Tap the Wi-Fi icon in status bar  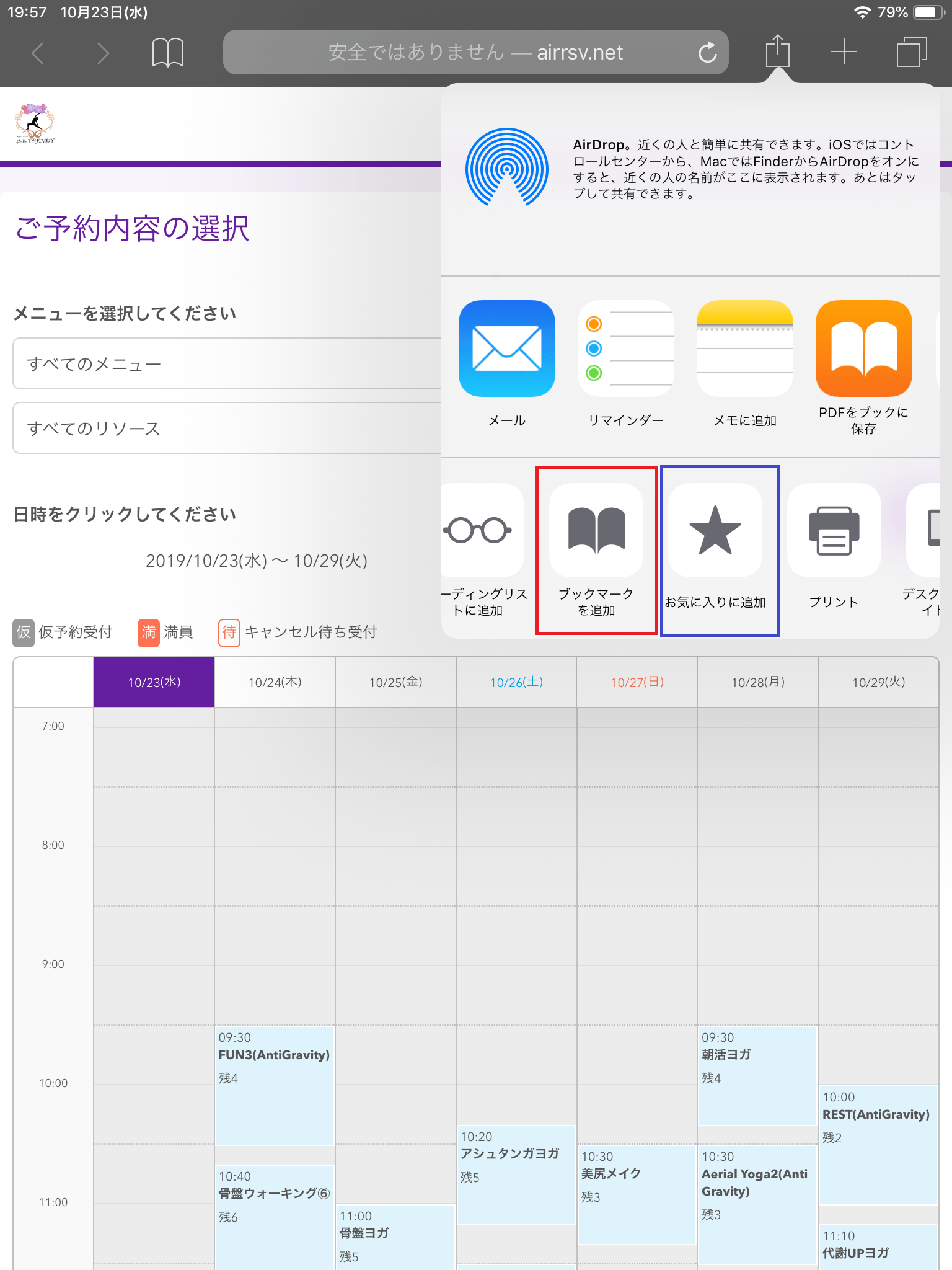[862, 12]
